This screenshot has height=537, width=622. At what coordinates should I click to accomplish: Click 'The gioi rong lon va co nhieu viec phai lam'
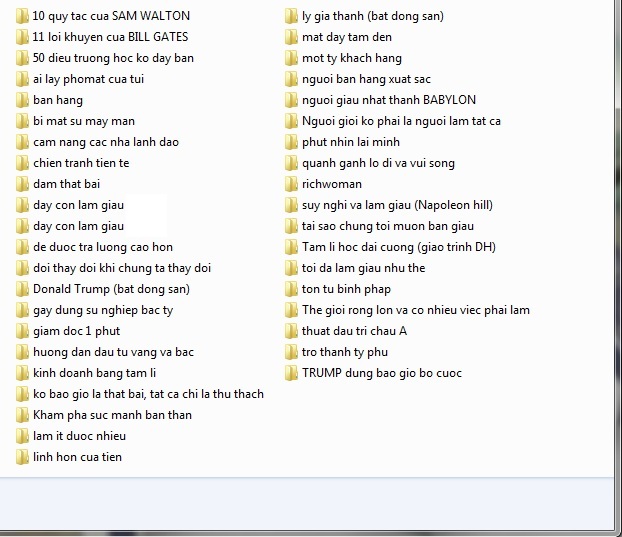[x=415, y=310]
